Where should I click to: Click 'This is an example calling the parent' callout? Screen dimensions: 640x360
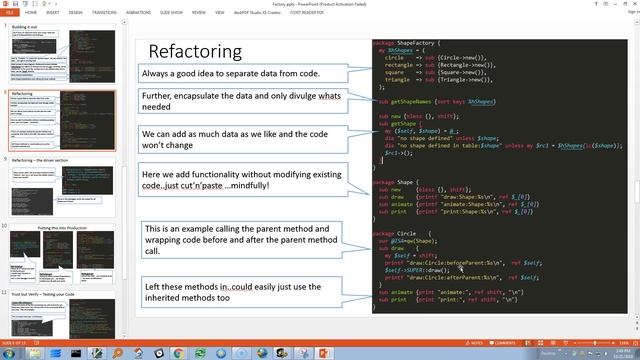[242, 240]
